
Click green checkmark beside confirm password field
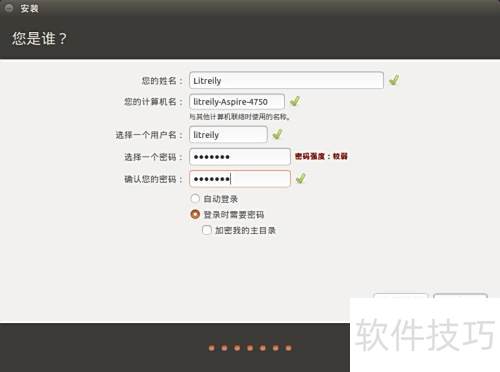[x=301, y=178]
